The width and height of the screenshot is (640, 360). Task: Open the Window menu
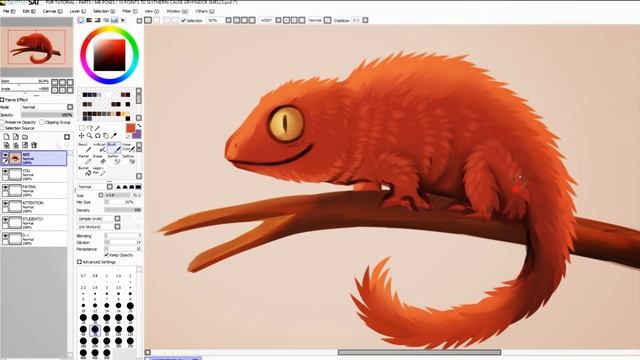click(x=177, y=11)
